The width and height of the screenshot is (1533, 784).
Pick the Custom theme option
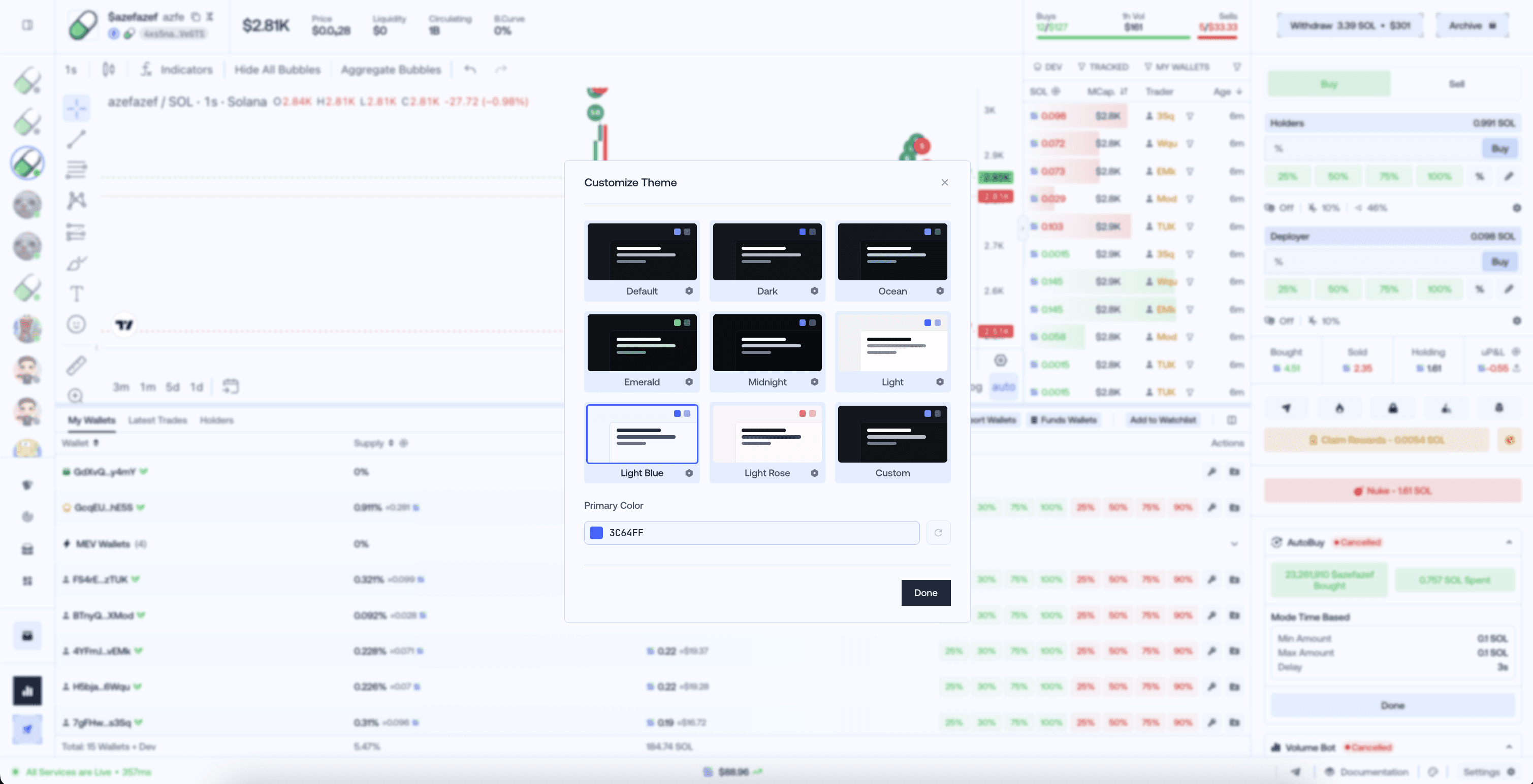pyautogui.click(x=892, y=434)
